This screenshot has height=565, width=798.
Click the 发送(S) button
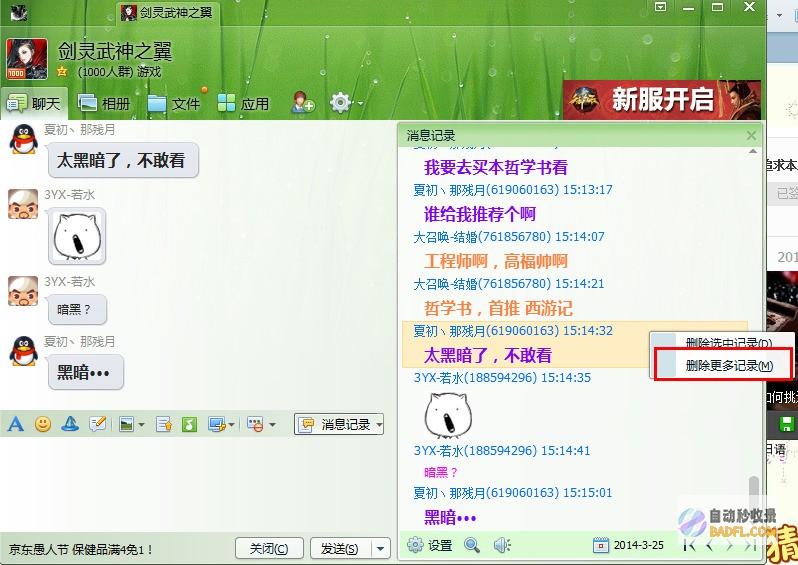tap(339, 549)
